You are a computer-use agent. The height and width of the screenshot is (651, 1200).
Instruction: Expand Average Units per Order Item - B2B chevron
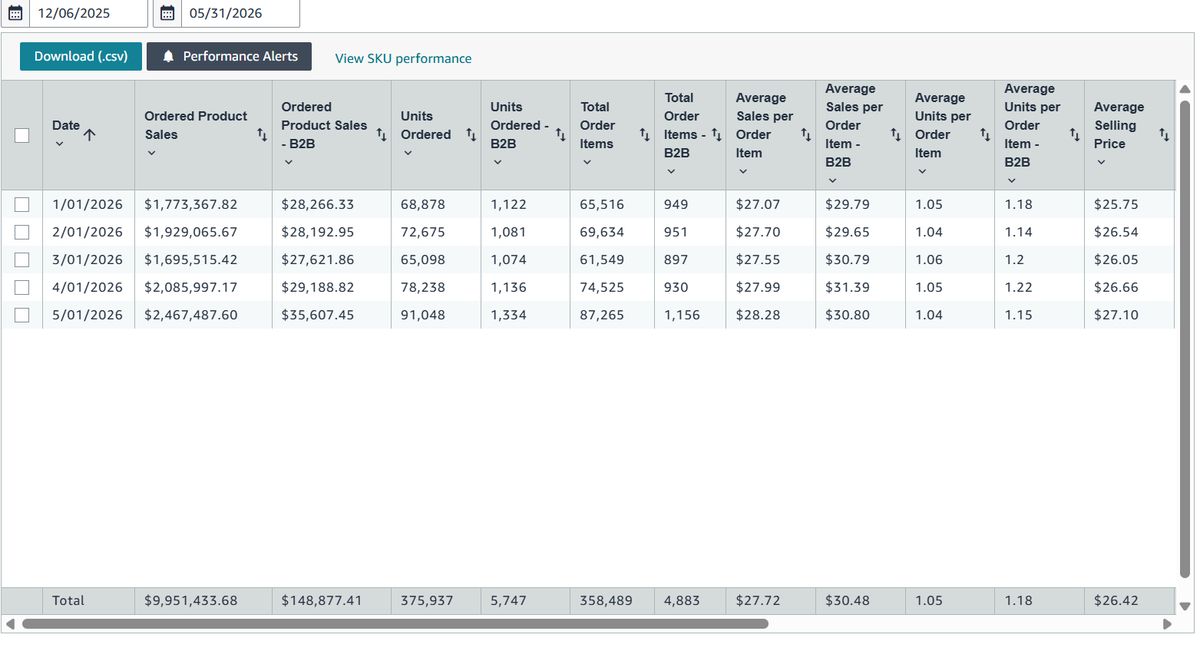[x=1012, y=180]
